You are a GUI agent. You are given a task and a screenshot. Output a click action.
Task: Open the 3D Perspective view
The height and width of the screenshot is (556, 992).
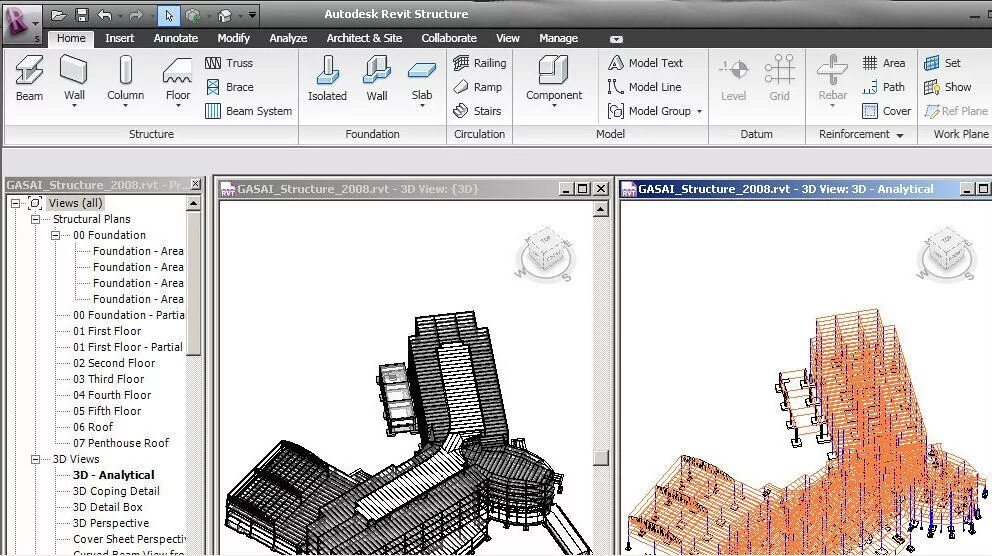pos(111,523)
